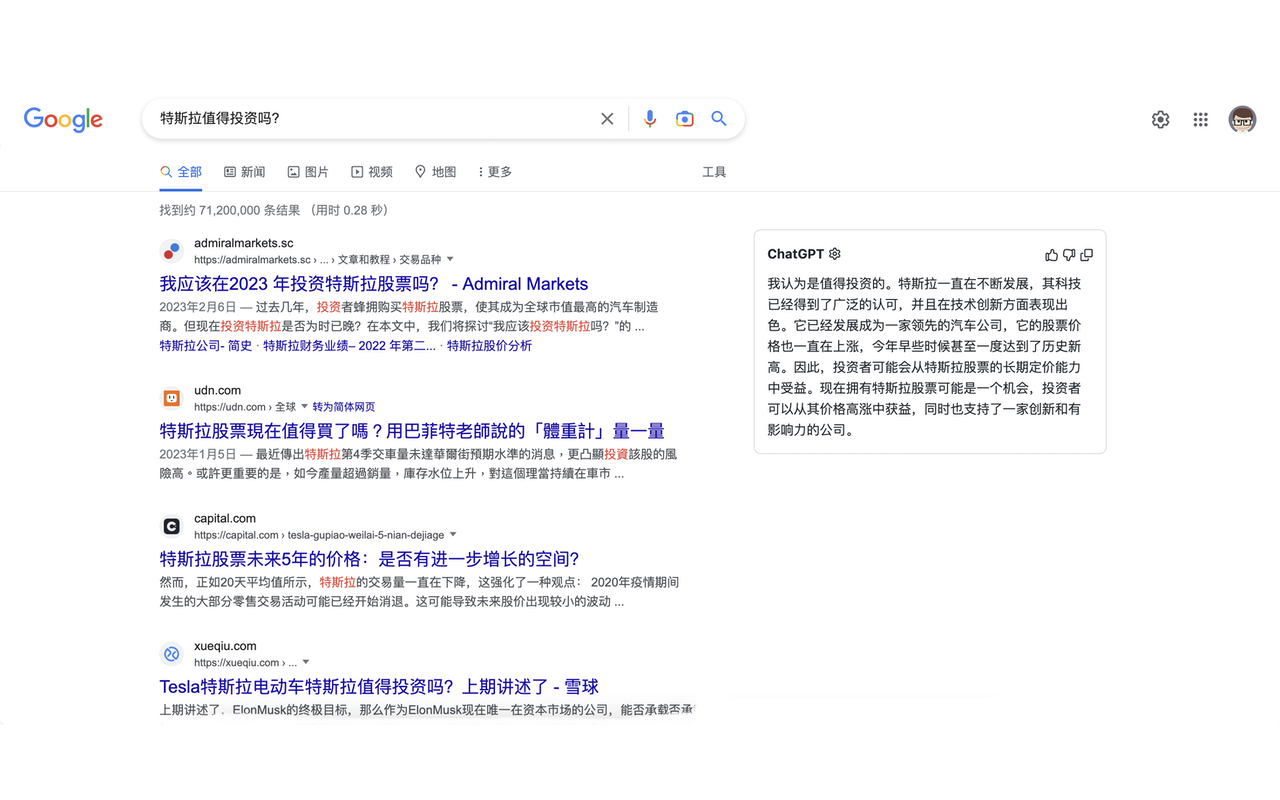The height and width of the screenshot is (800, 1280).
Task: Click the ChatGPT panel heading
Action: 796,254
